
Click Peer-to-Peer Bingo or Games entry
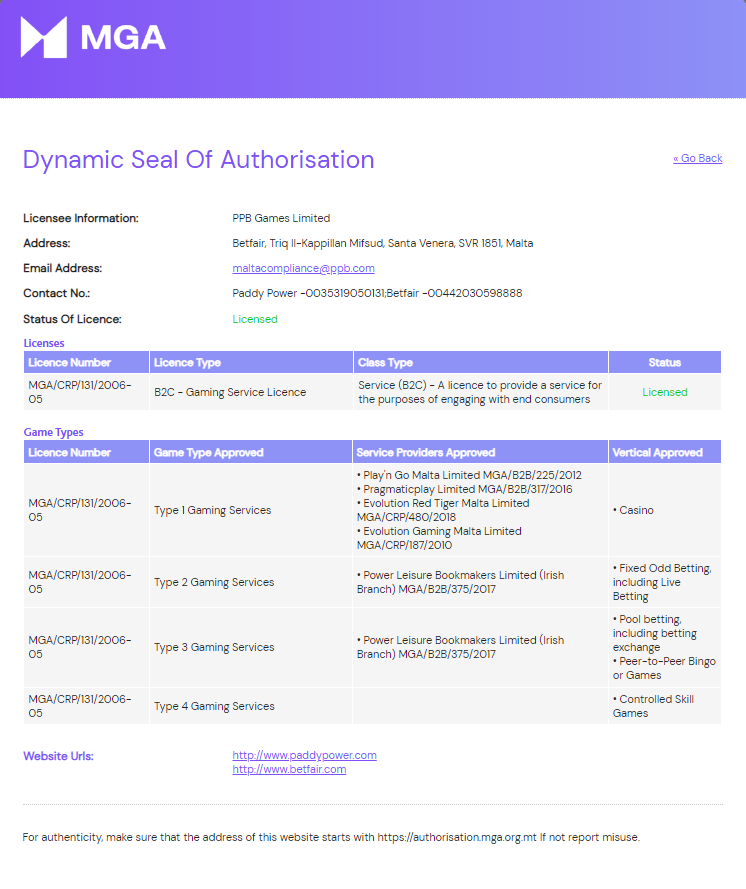[x=664, y=668]
